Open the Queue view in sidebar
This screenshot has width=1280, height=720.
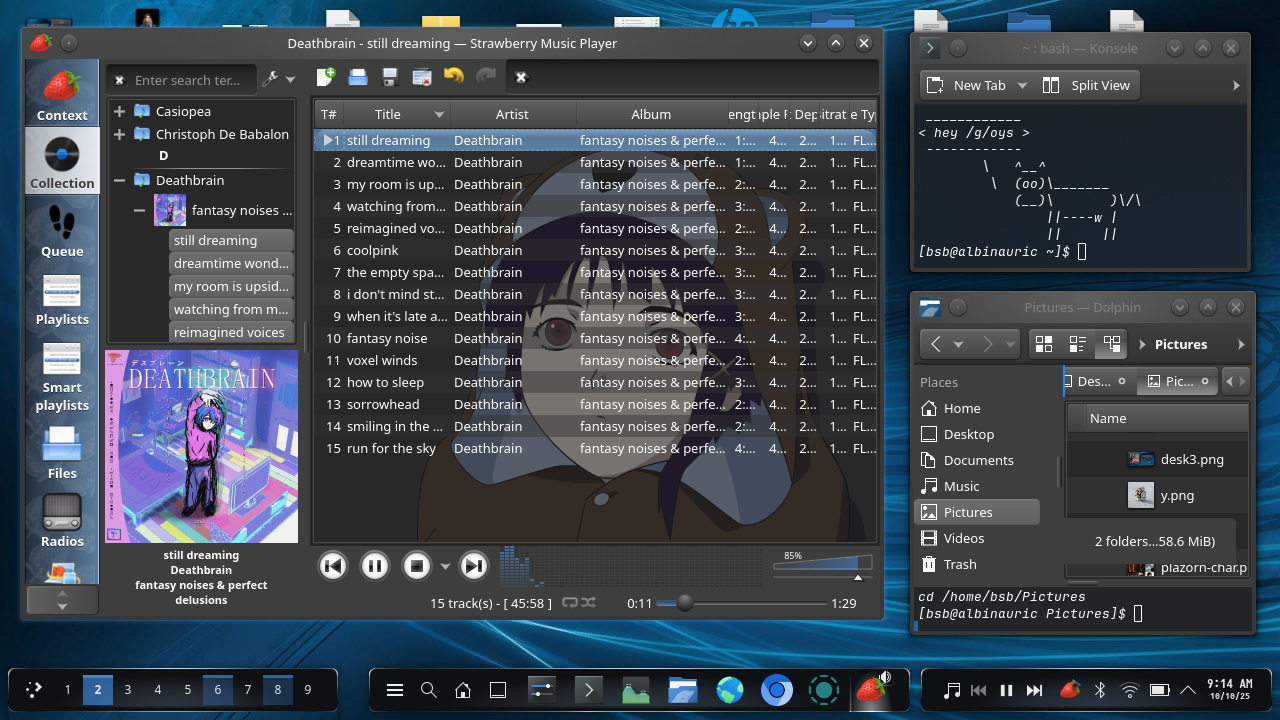click(x=62, y=231)
